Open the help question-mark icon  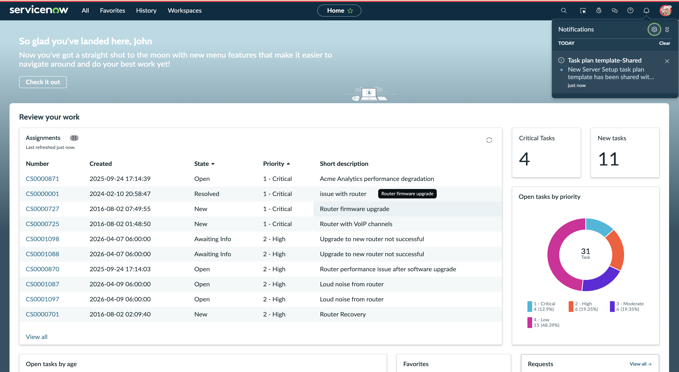coord(630,10)
